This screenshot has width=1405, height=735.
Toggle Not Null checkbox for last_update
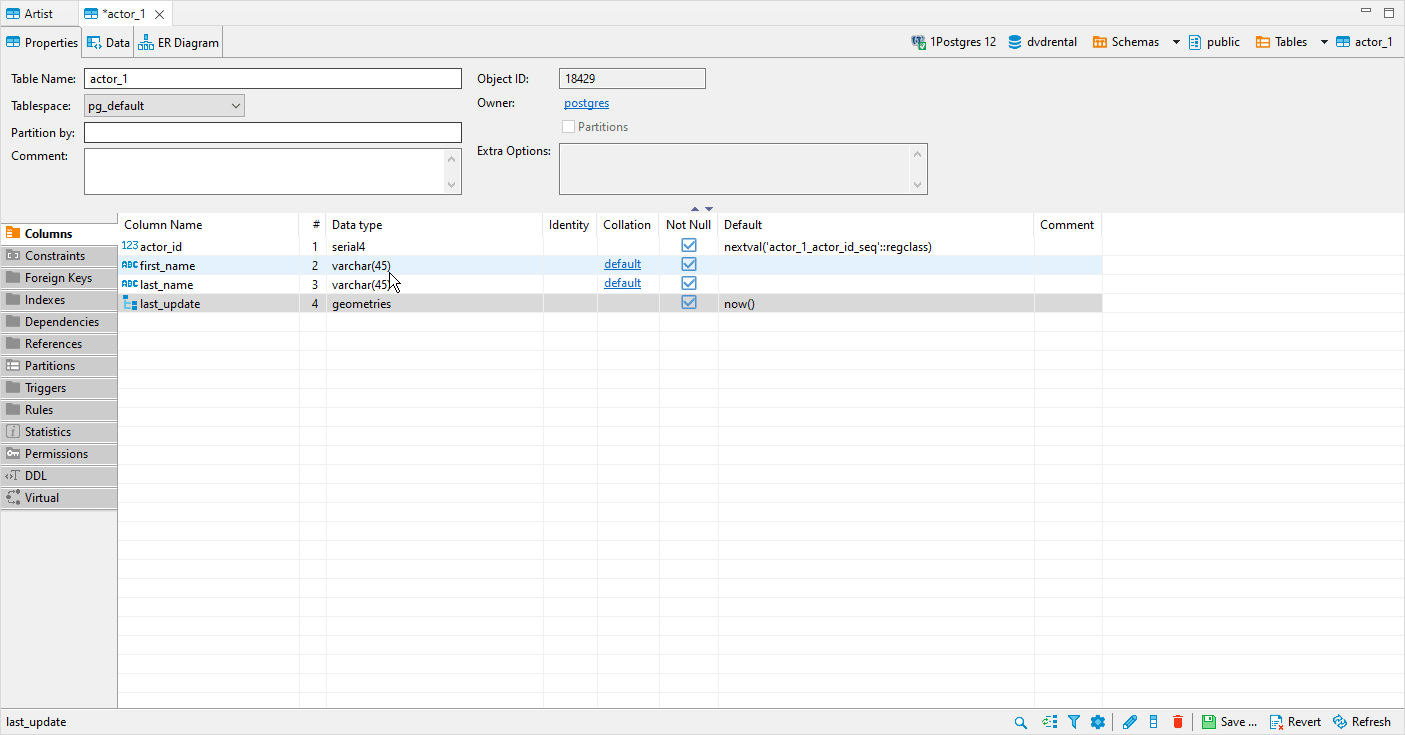tap(689, 302)
